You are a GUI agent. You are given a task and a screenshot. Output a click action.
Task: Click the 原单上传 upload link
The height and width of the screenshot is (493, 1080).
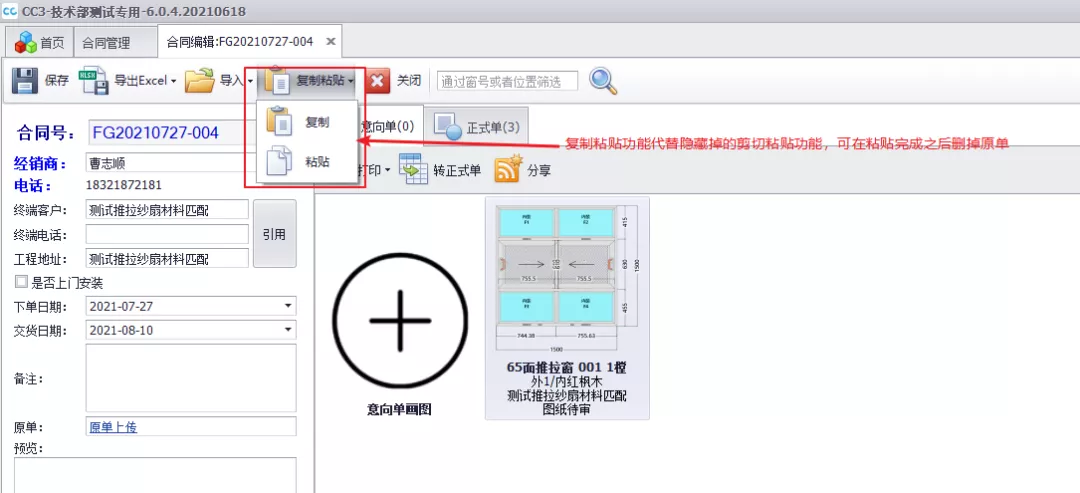pos(112,427)
